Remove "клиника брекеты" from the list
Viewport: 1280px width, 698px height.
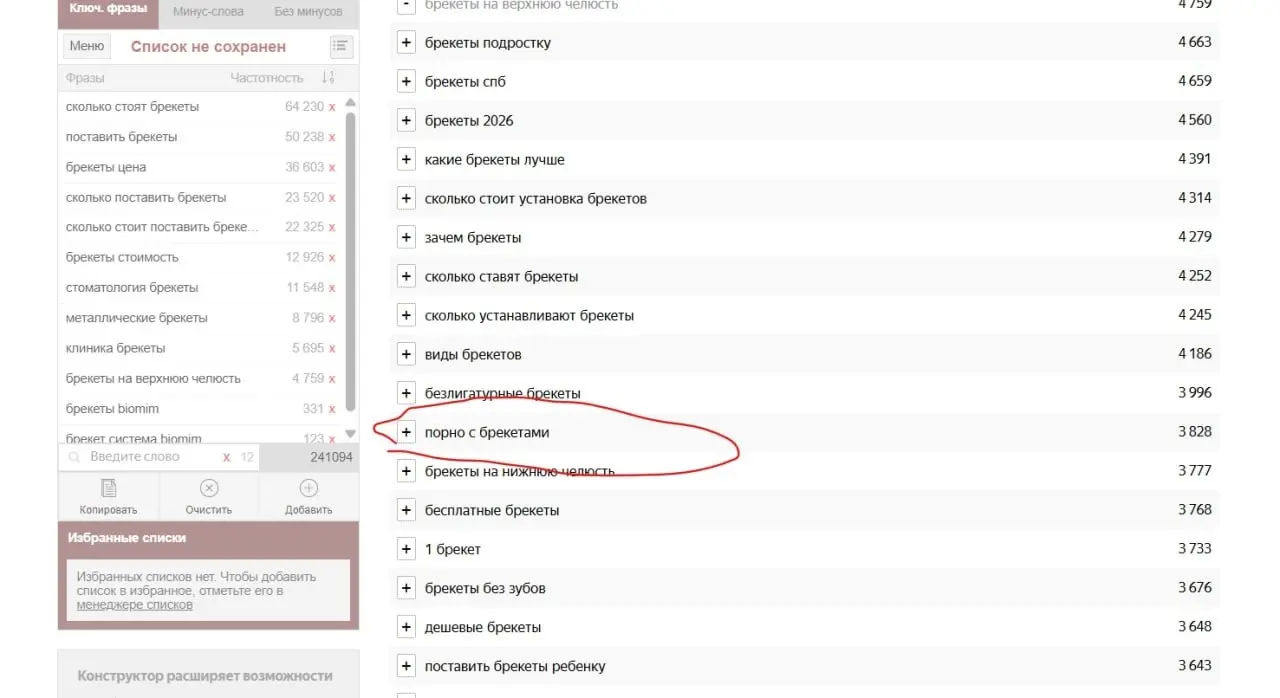click(332, 349)
